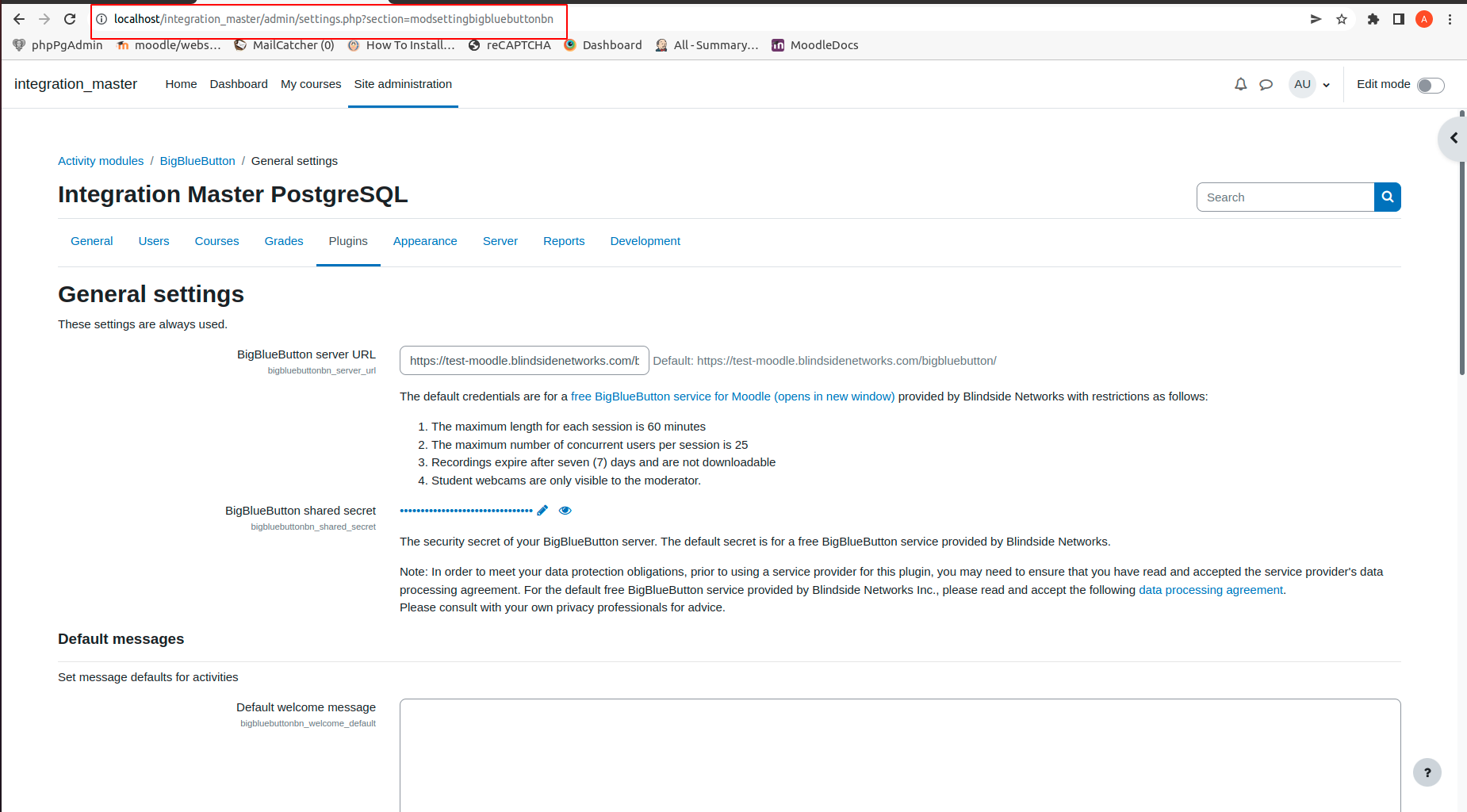Click the page vertical scrollbar

pyautogui.click(x=1462, y=243)
